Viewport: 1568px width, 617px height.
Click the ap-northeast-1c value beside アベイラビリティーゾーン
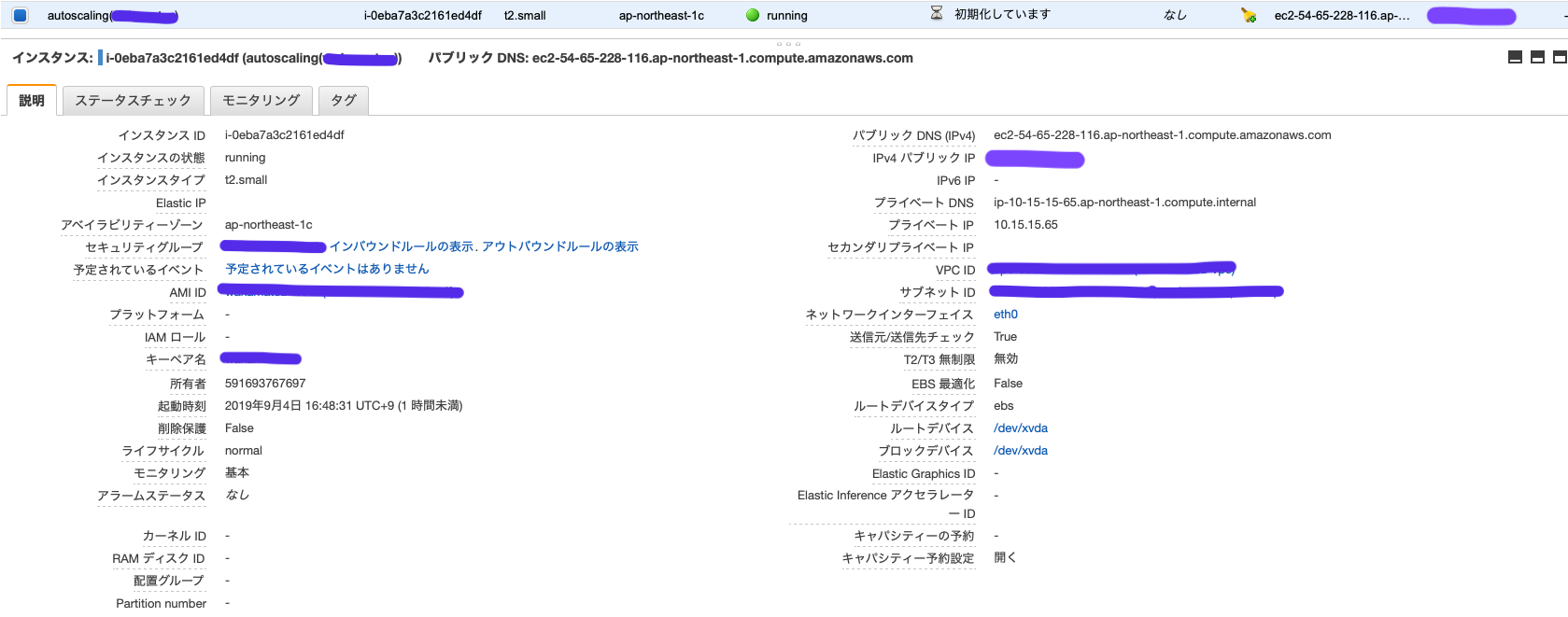(x=269, y=225)
